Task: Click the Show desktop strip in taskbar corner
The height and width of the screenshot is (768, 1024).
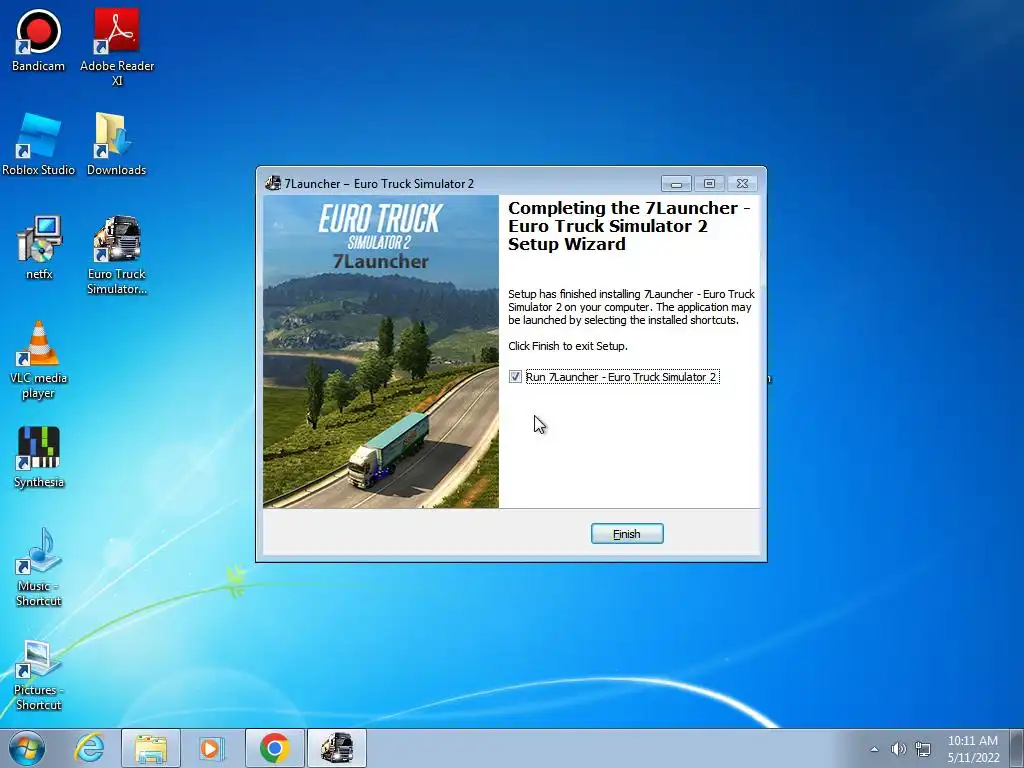Action: click(1017, 748)
